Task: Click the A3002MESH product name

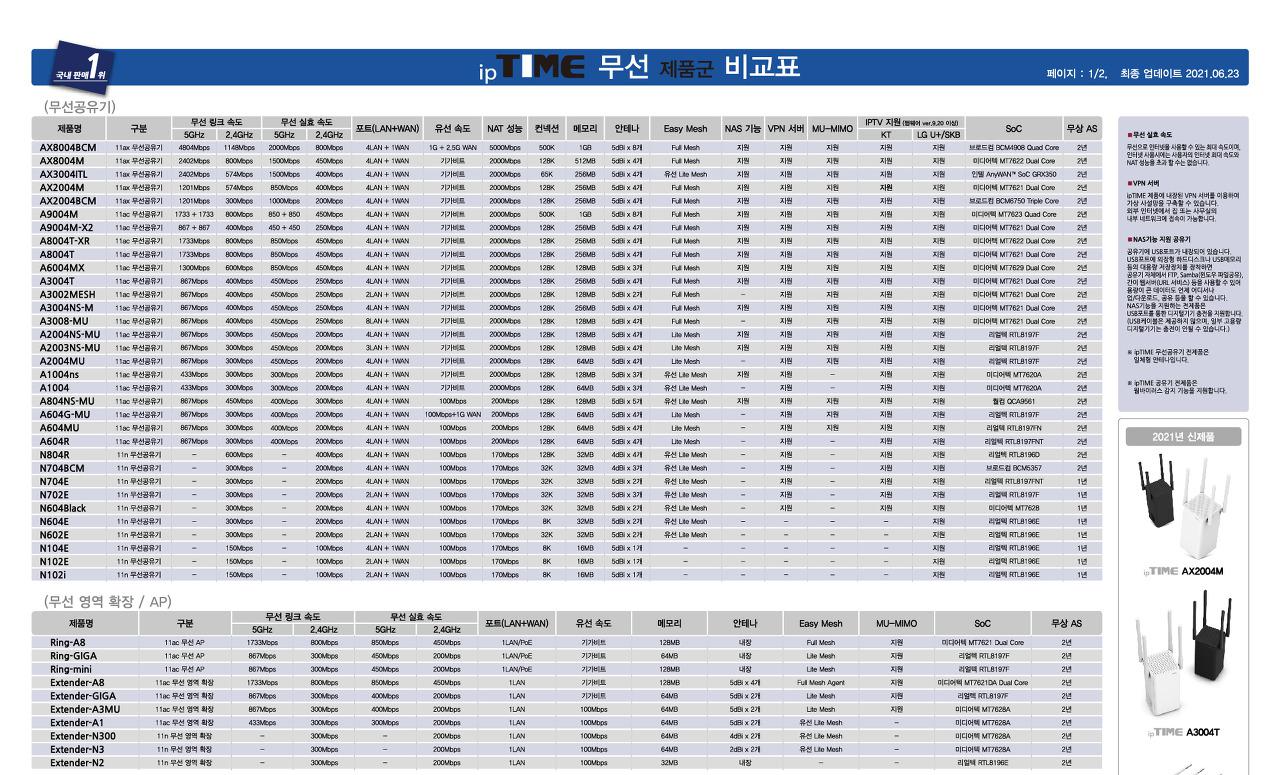Action: [x=66, y=294]
